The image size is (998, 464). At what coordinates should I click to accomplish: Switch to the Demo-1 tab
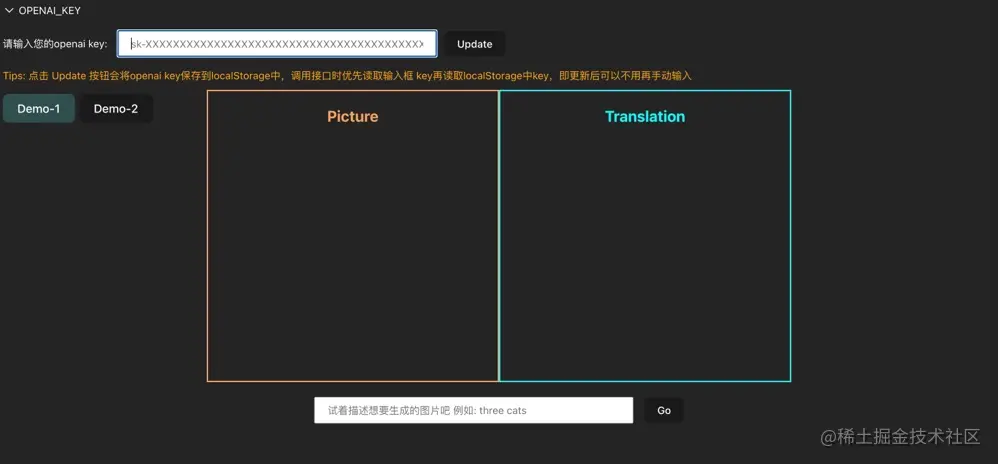39,109
